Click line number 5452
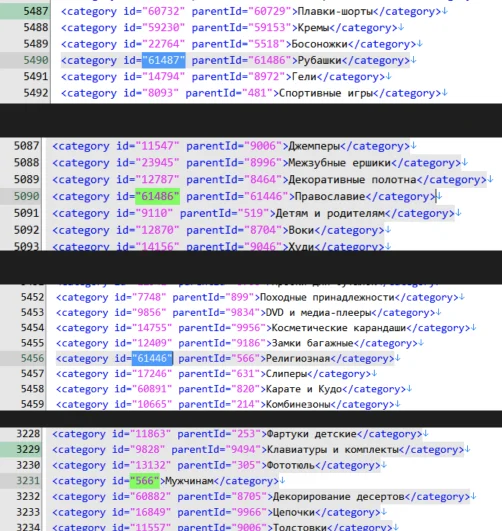Screen dimensions: 502x531 [33, 297]
